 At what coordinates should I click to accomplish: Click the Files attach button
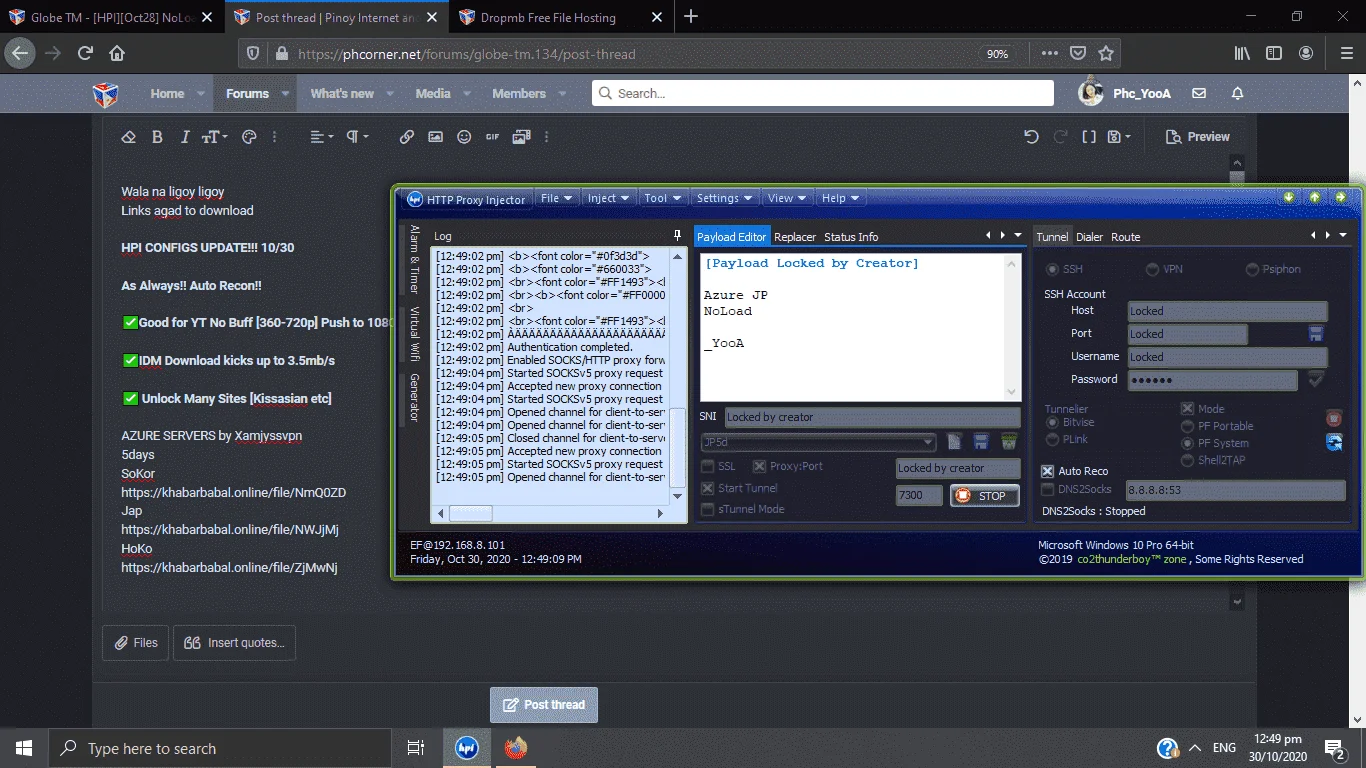click(135, 643)
